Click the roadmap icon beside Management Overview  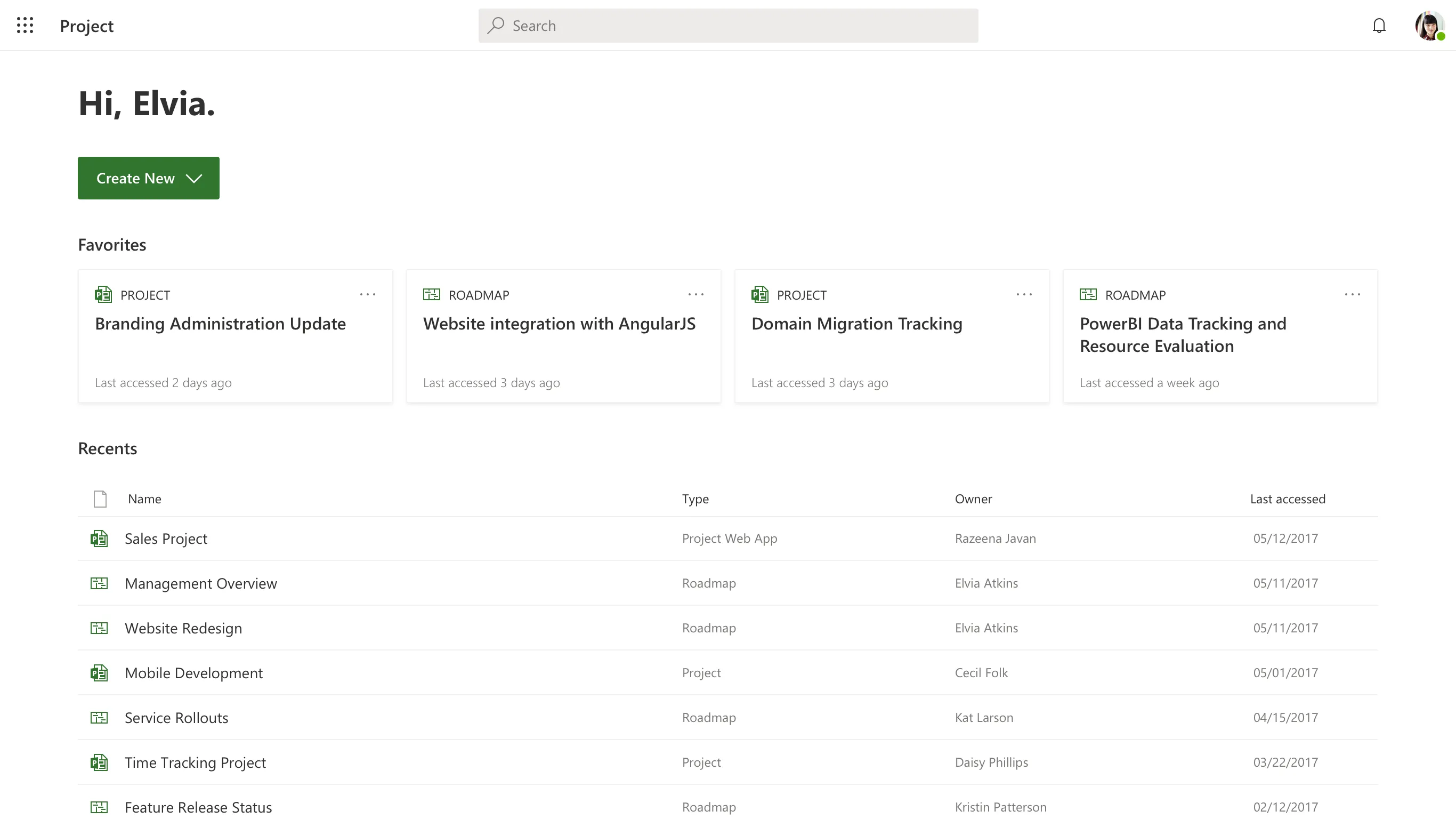(x=99, y=583)
